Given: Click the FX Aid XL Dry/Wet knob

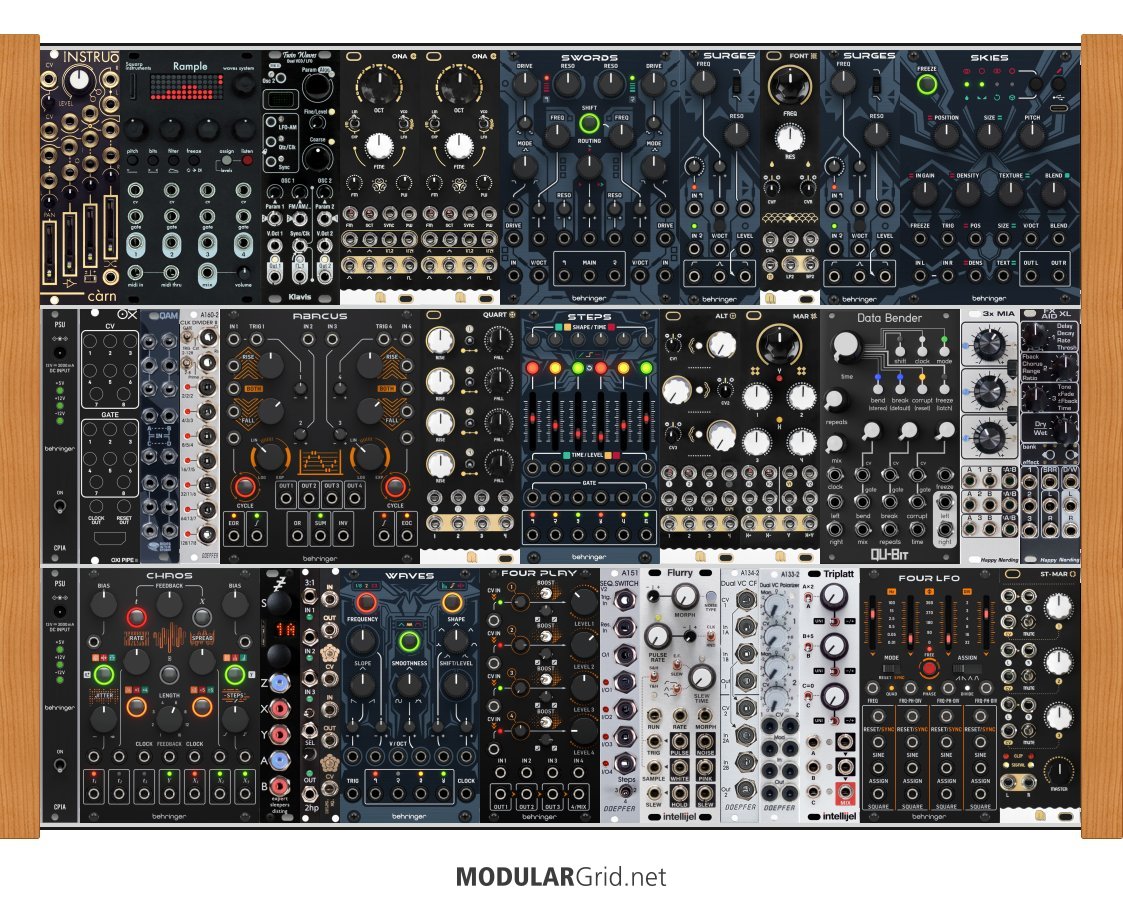Looking at the screenshot, I should pyautogui.click(x=1064, y=430).
